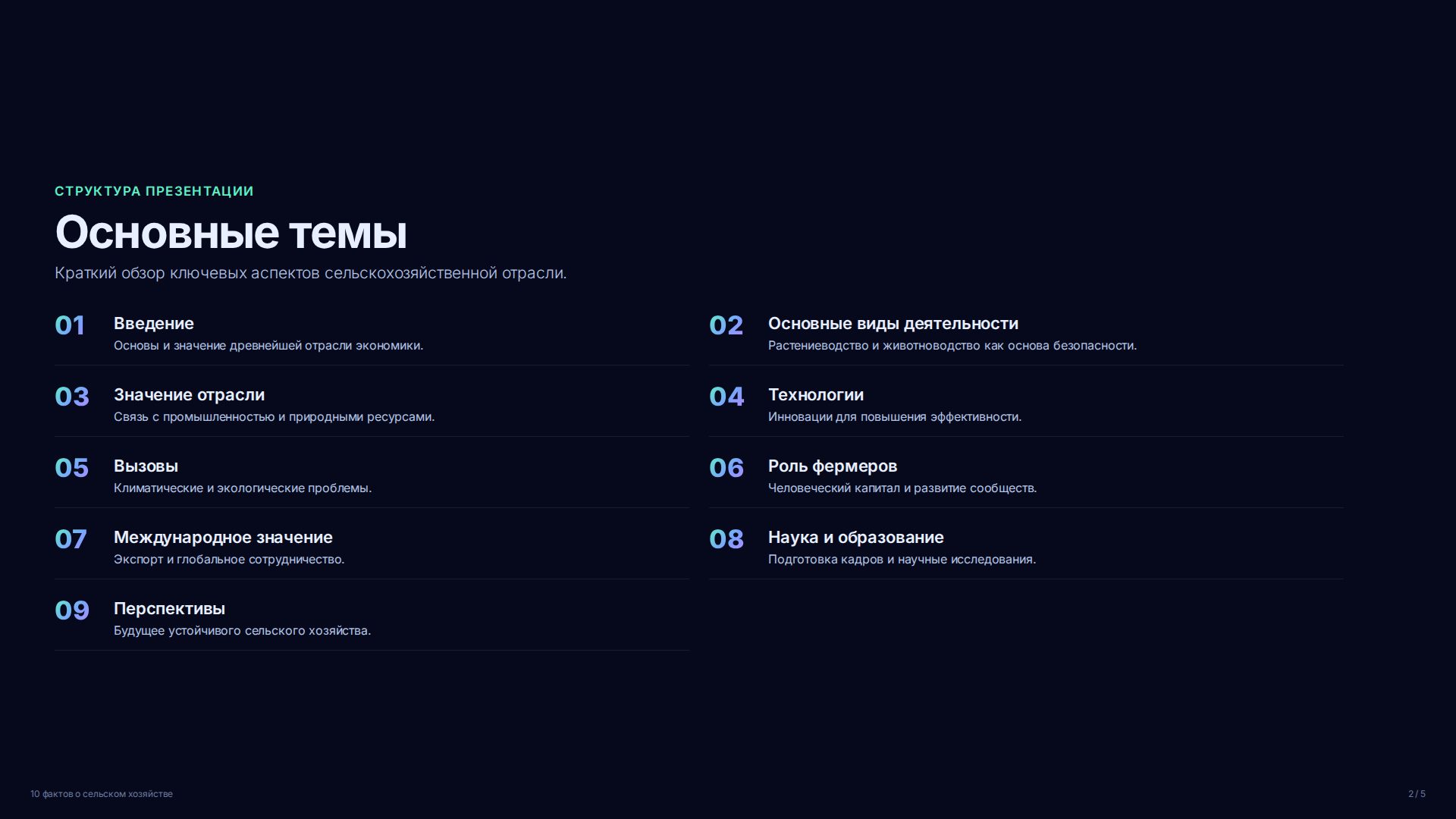Click the 08 number marker
The height and width of the screenshot is (819, 1456).
(x=726, y=539)
